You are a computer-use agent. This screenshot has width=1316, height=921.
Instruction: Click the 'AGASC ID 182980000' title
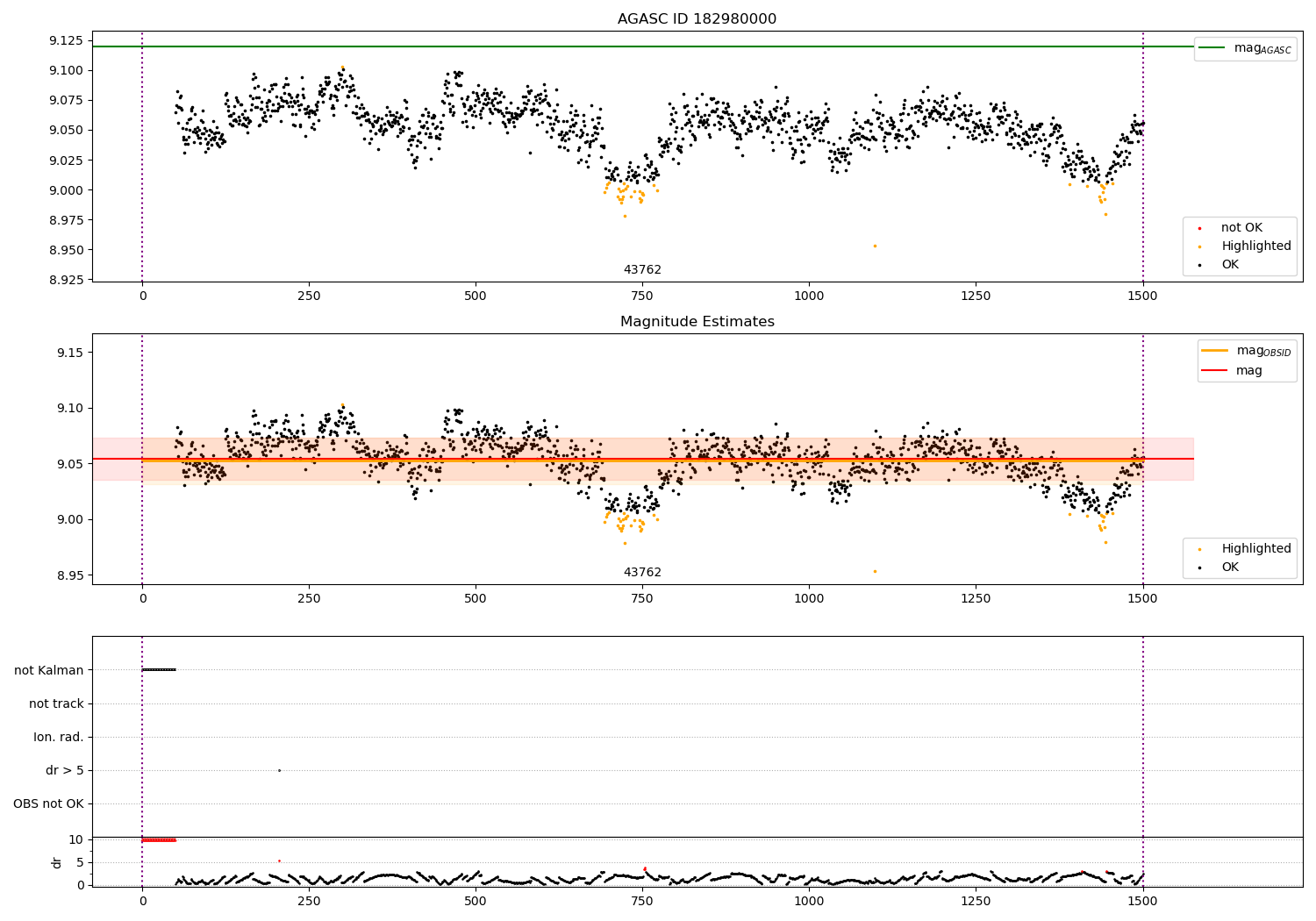tap(697, 19)
